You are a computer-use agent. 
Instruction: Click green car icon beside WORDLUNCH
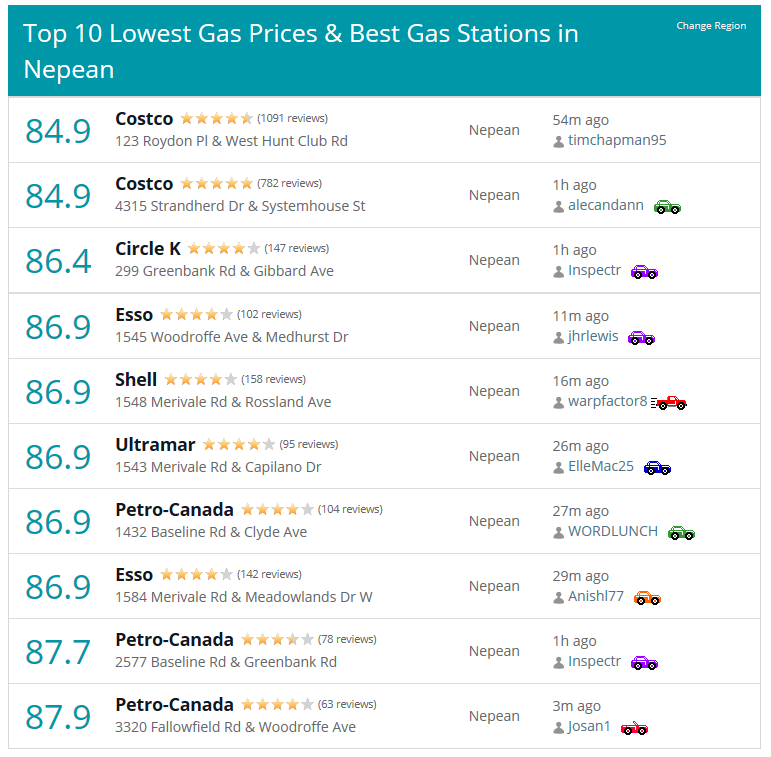[681, 533]
